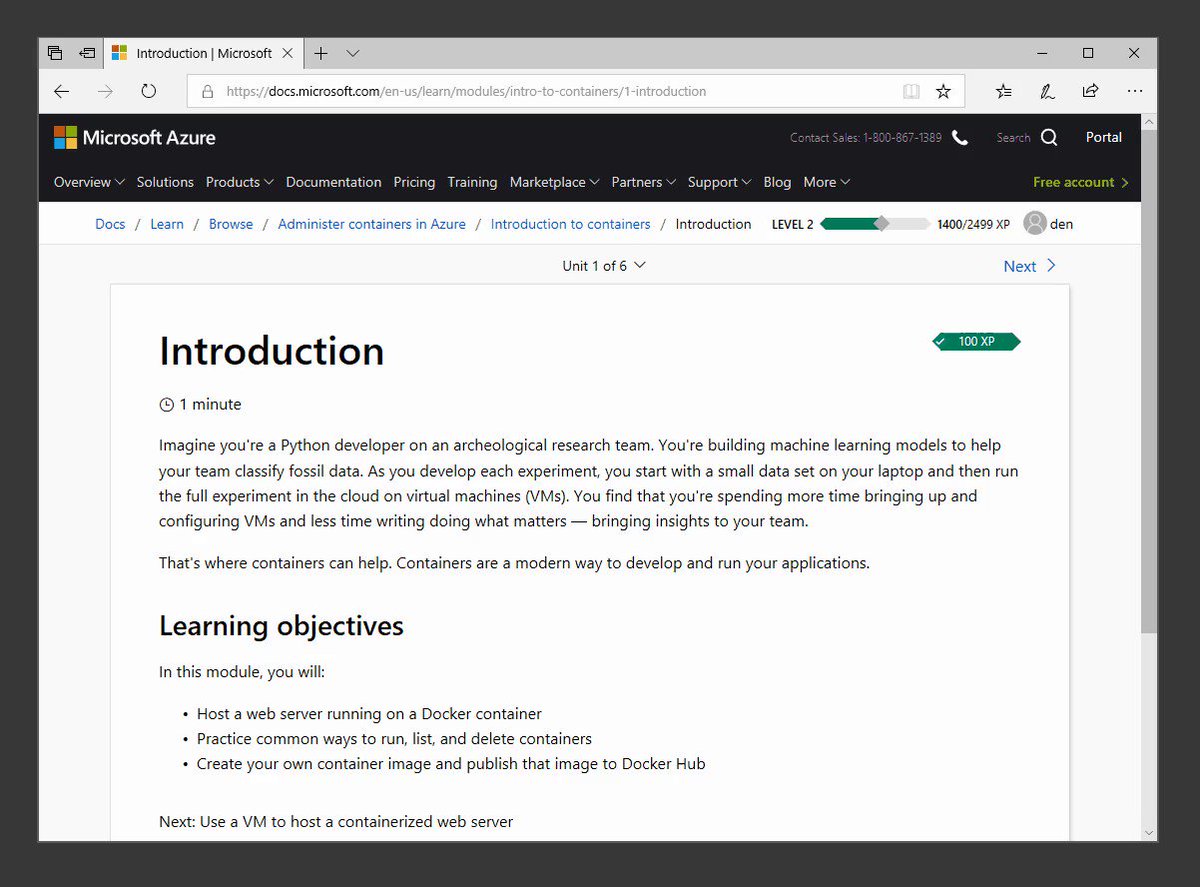The width and height of the screenshot is (1200, 887).
Task: Click the Add notes pen icon
Action: coord(1047,91)
